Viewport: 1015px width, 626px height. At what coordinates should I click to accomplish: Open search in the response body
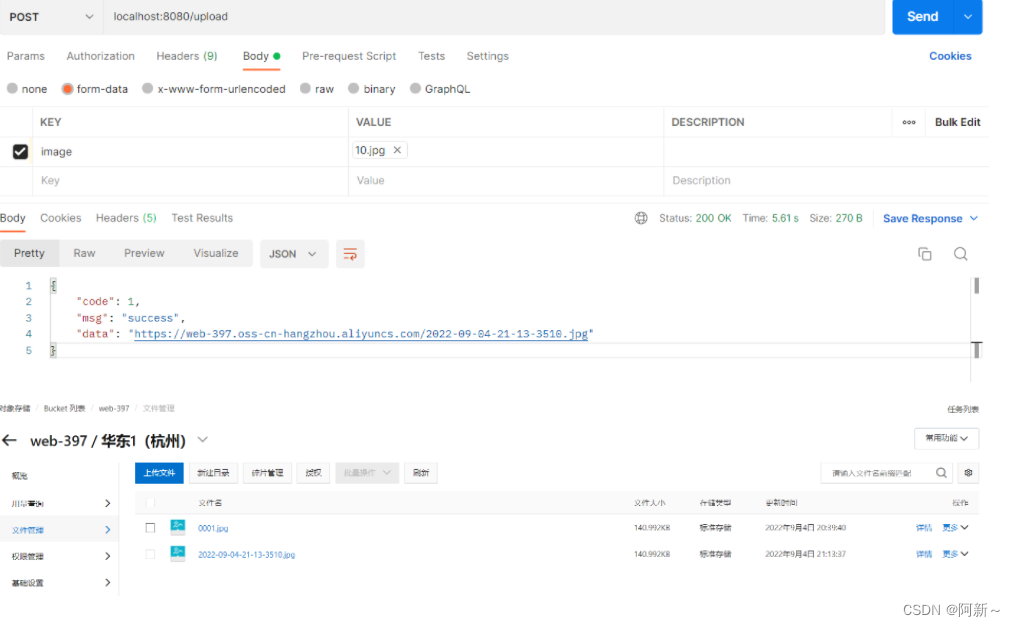point(961,254)
